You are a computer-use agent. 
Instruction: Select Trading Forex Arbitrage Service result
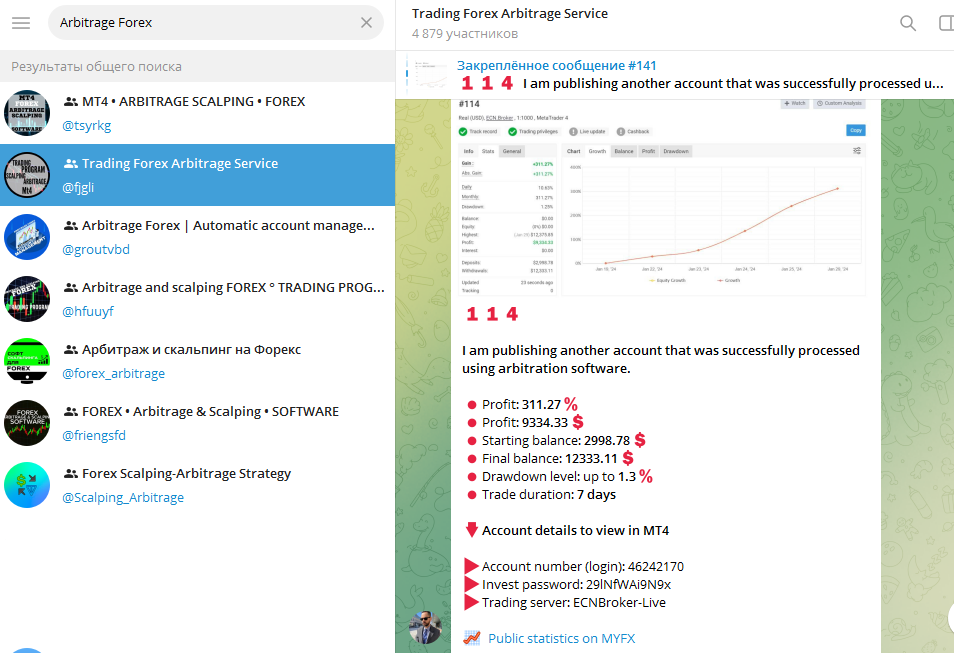(x=197, y=175)
